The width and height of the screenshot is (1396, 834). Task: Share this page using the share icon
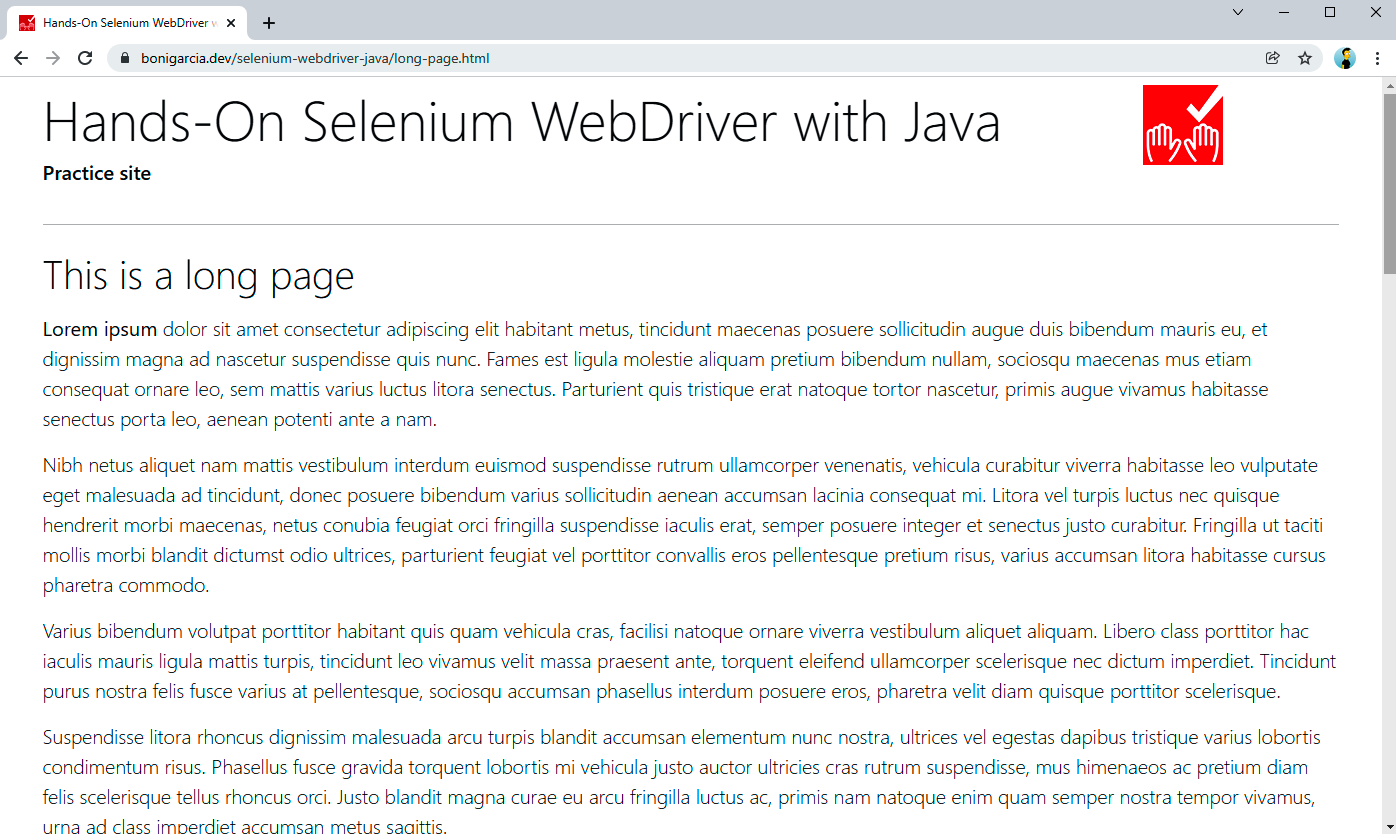coord(1272,58)
